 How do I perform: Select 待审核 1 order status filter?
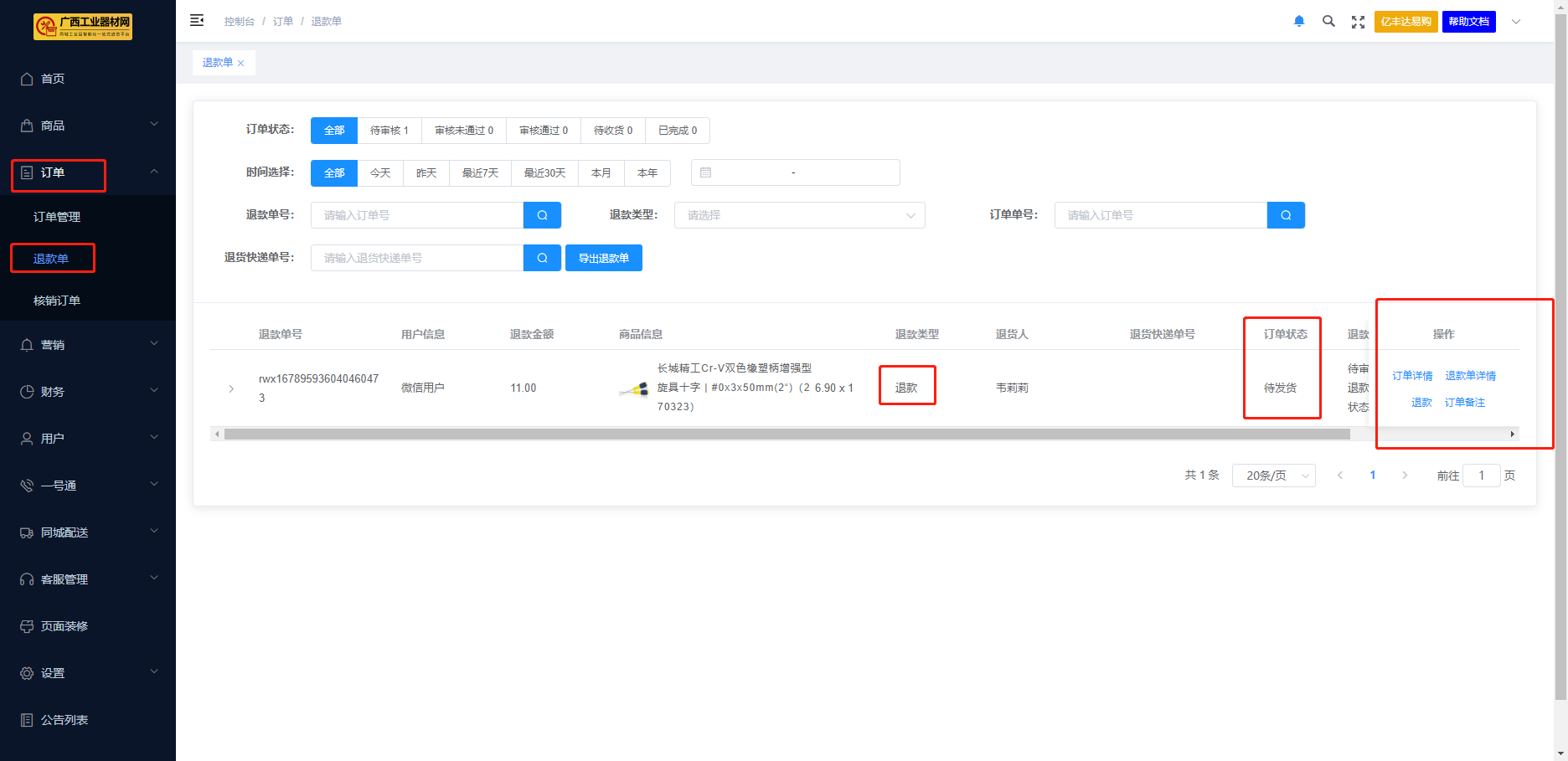coord(389,131)
